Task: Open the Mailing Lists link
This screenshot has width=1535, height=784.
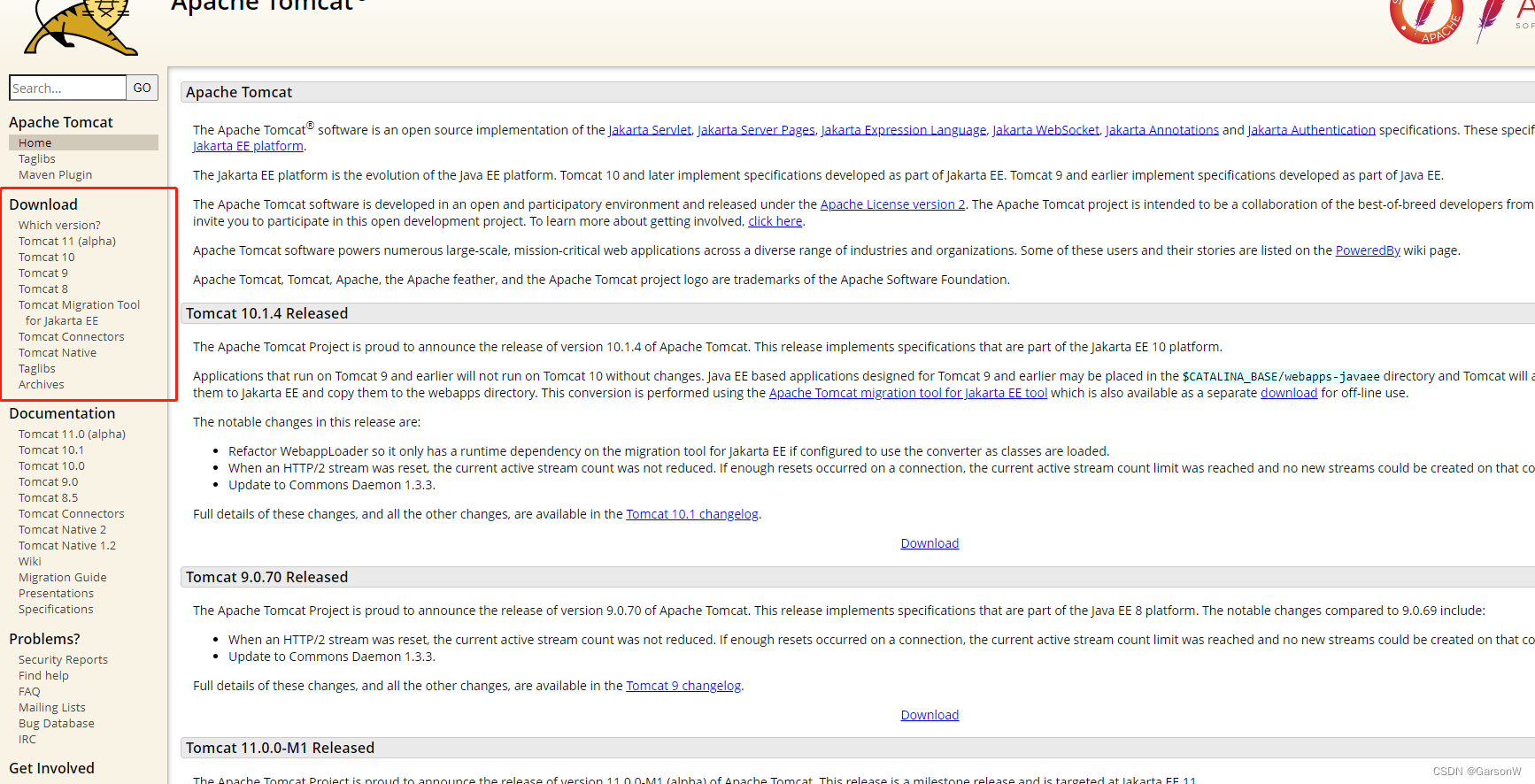Action: point(52,707)
